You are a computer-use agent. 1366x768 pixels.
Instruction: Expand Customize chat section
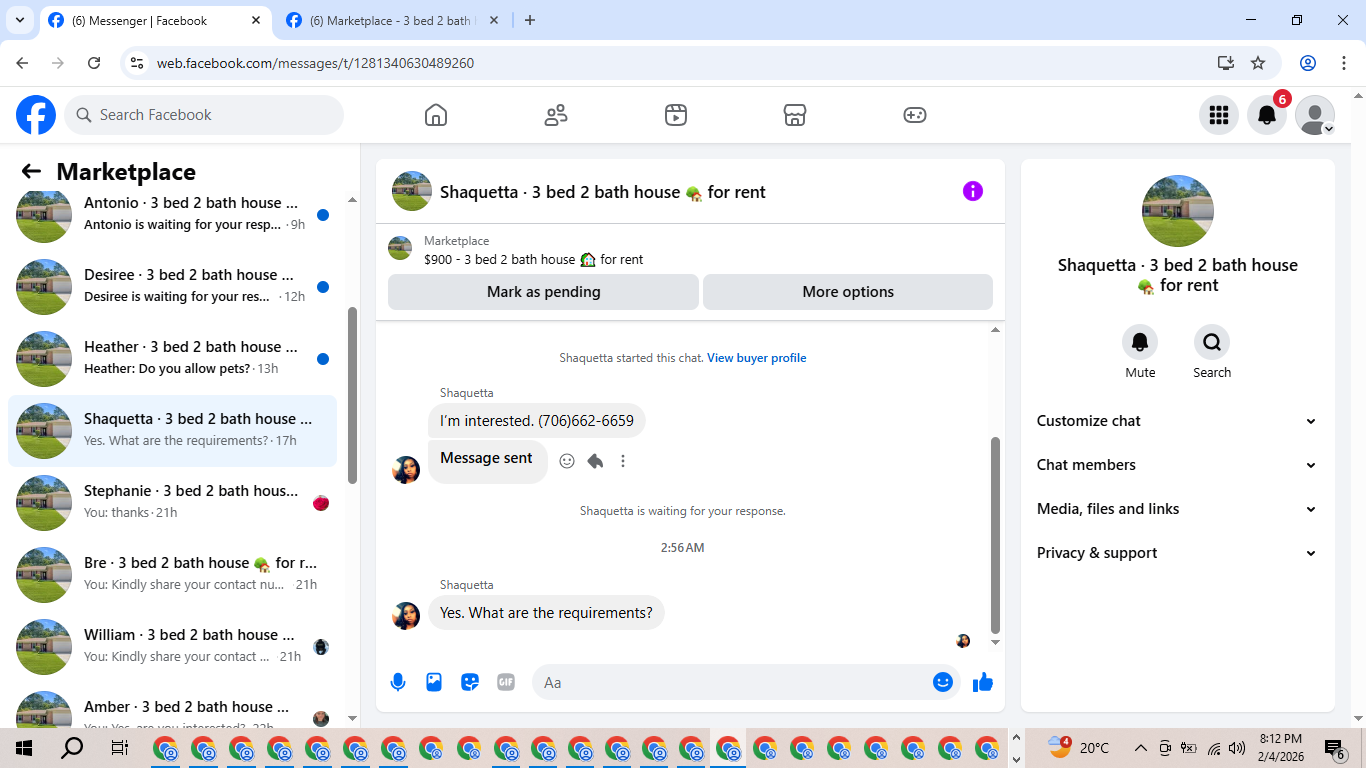click(1177, 421)
